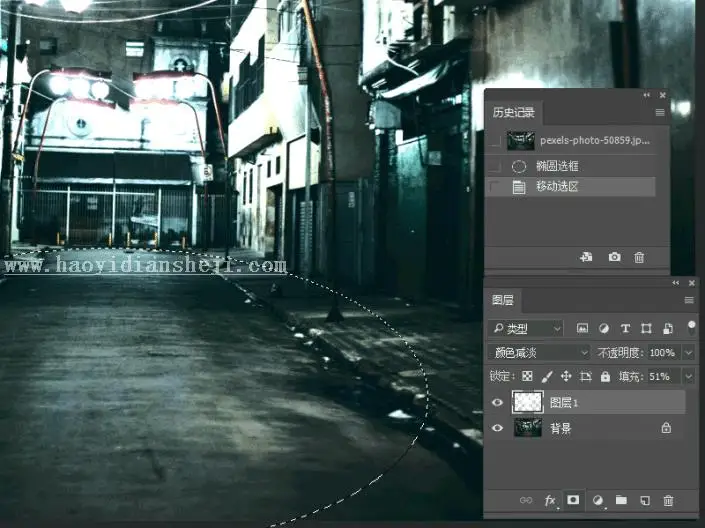This screenshot has width=705, height=528.
Task: Filter layers by type layers
Action: (625, 329)
